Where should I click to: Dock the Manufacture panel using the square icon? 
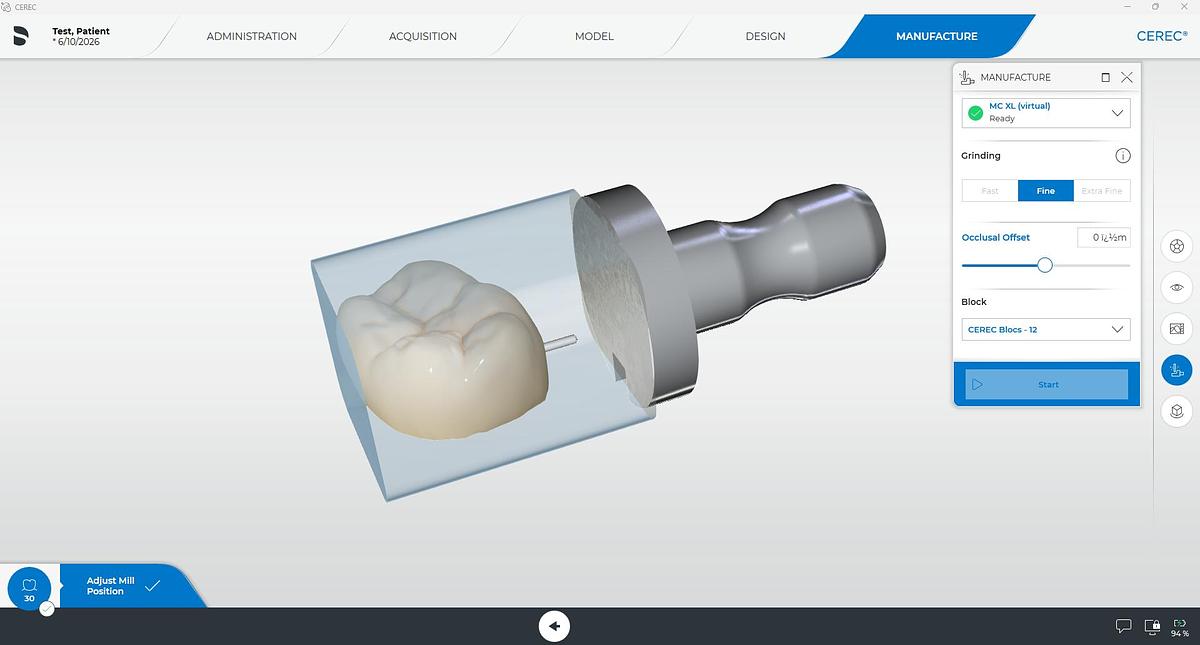click(x=1105, y=77)
